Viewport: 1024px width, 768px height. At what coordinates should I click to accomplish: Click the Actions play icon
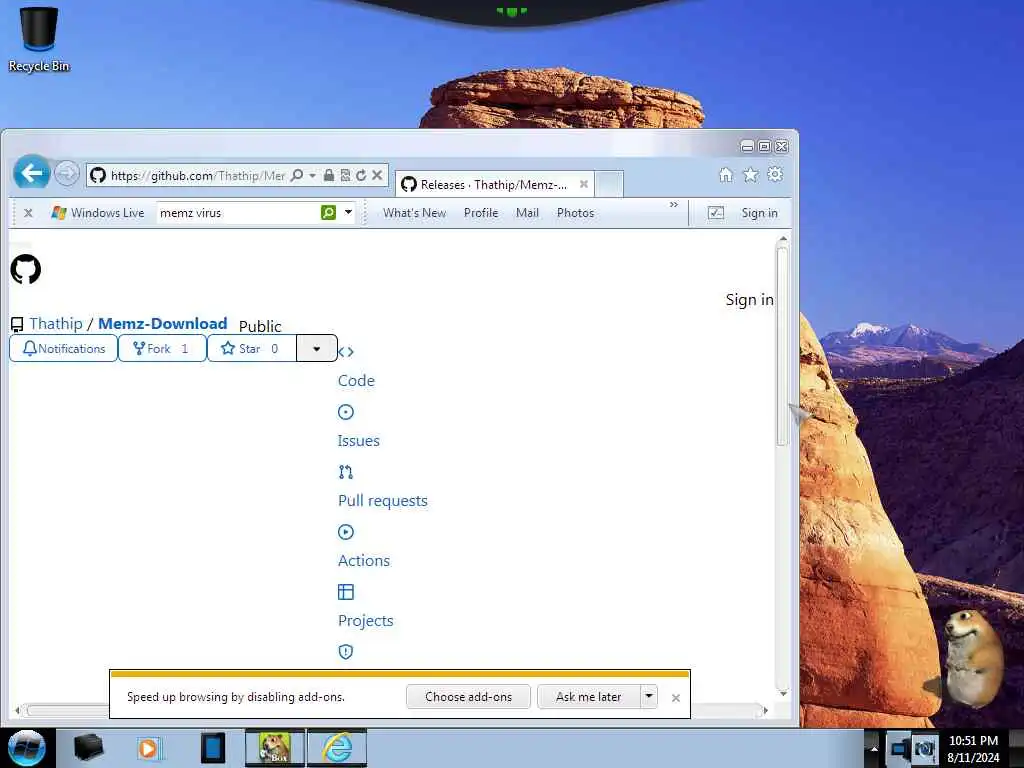(x=345, y=532)
